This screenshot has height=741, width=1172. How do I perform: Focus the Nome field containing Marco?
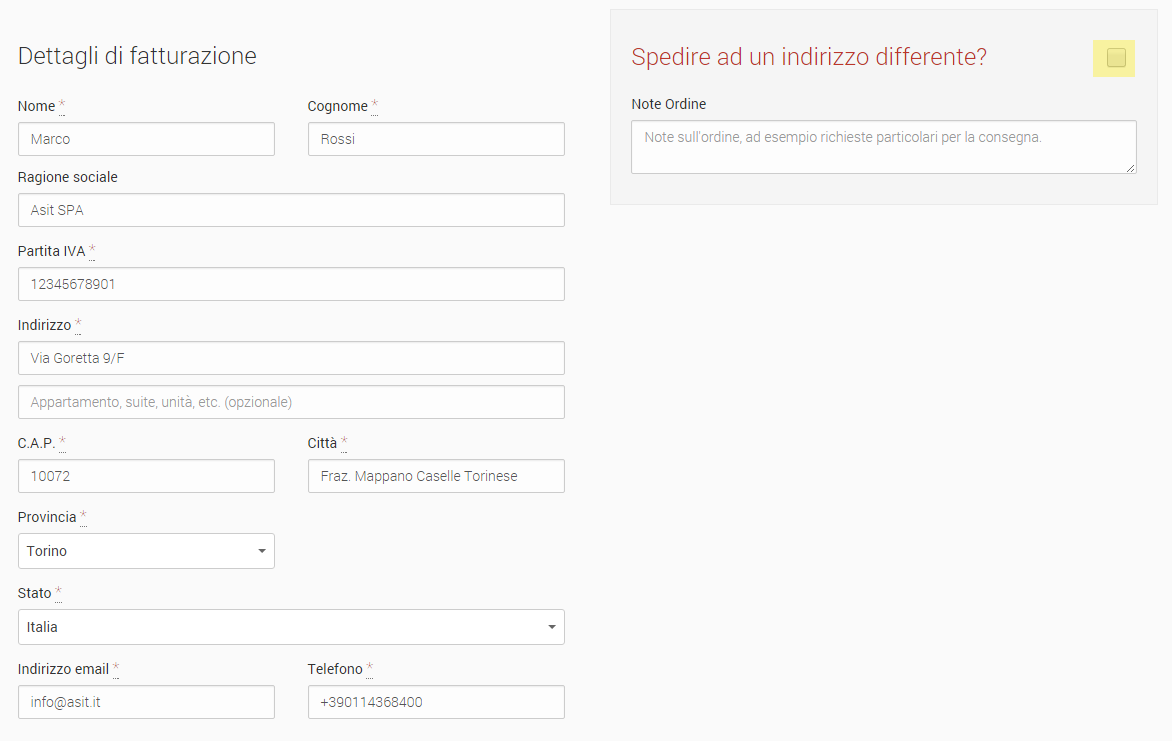click(146, 139)
